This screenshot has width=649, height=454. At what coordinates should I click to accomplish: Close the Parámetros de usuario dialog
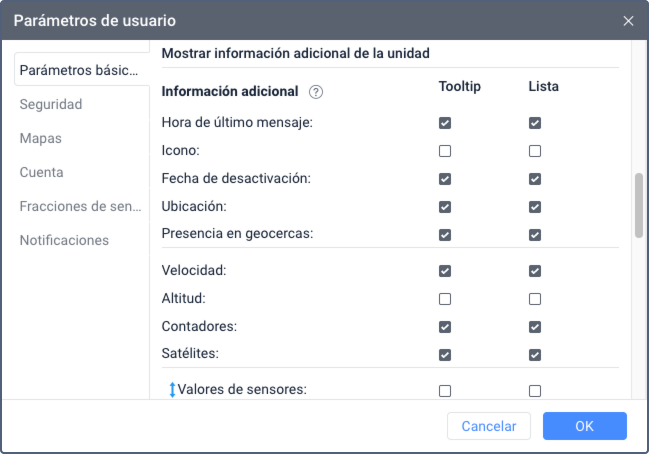(x=628, y=20)
